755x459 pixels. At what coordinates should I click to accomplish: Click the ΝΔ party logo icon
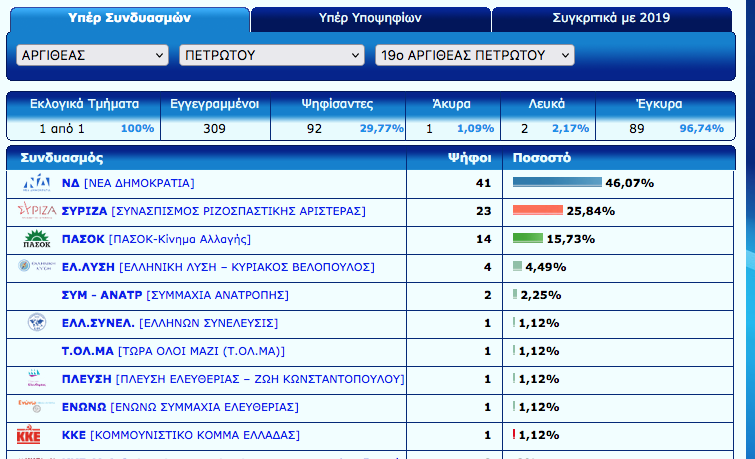click(x=37, y=183)
